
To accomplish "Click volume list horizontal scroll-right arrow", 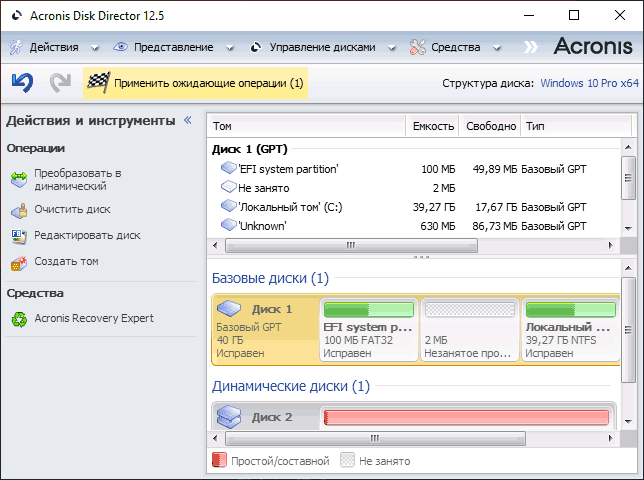I will [x=611, y=246].
